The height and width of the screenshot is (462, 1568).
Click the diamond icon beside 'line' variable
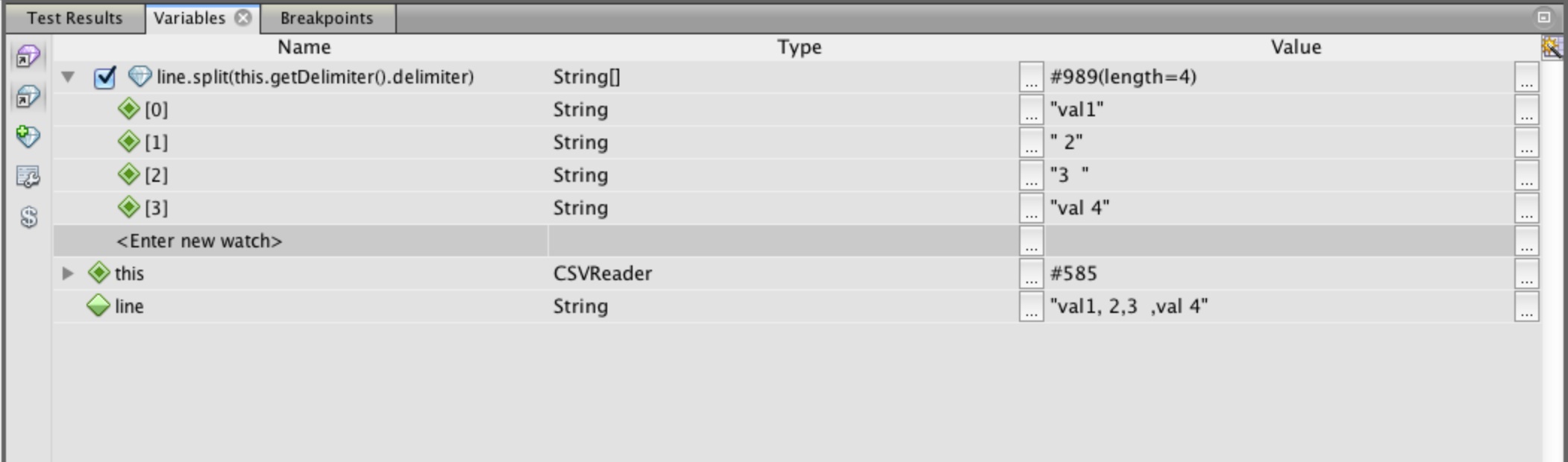(98, 306)
